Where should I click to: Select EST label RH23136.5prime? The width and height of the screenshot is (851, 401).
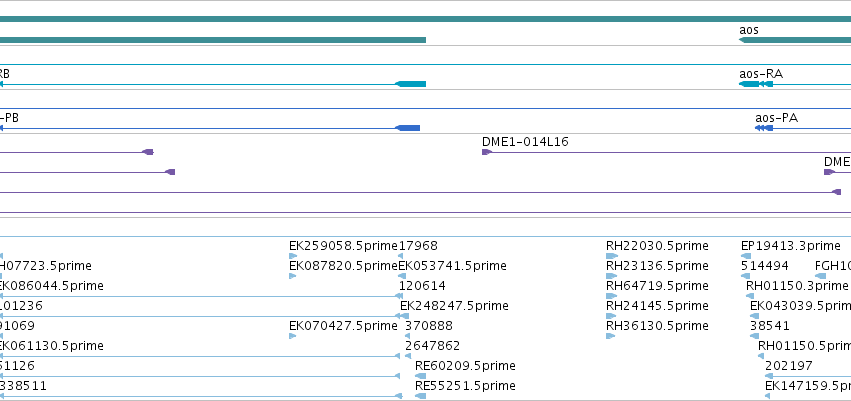click(x=657, y=266)
